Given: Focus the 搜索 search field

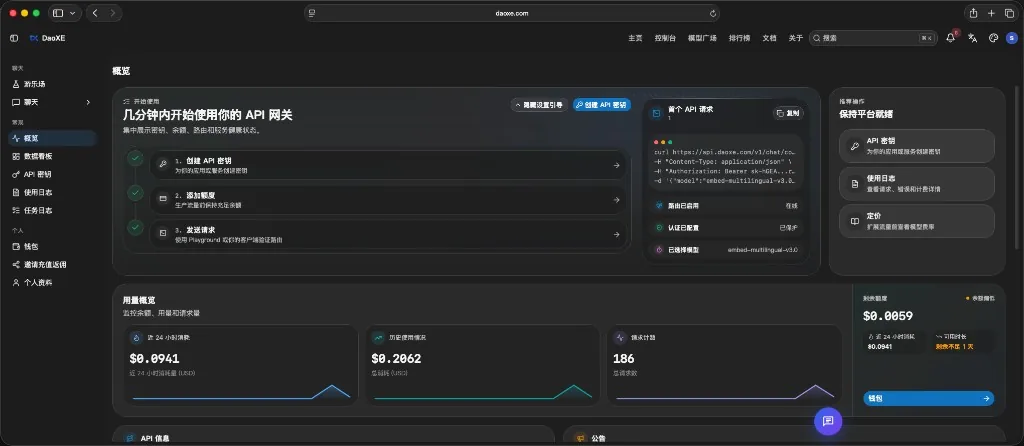Looking at the screenshot, I should coord(874,38).
